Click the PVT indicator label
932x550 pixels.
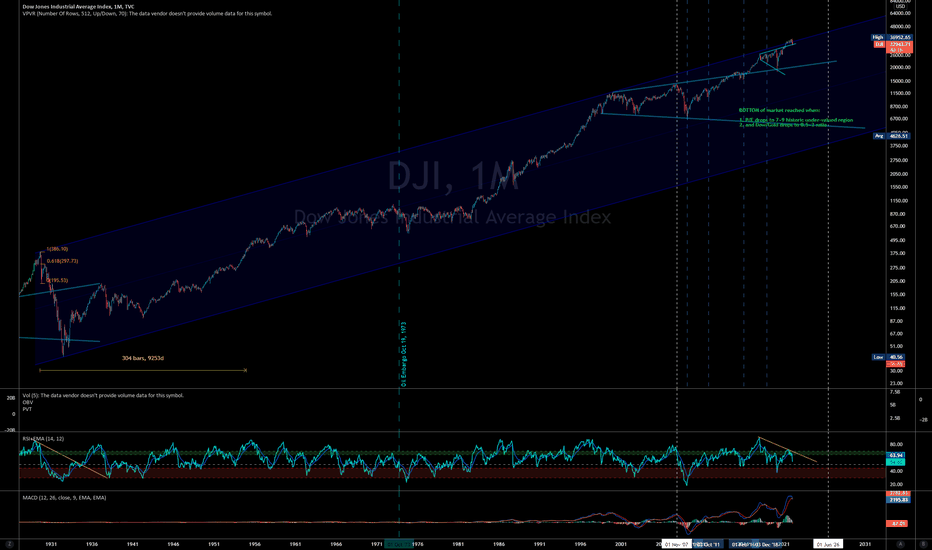point(27,409)
